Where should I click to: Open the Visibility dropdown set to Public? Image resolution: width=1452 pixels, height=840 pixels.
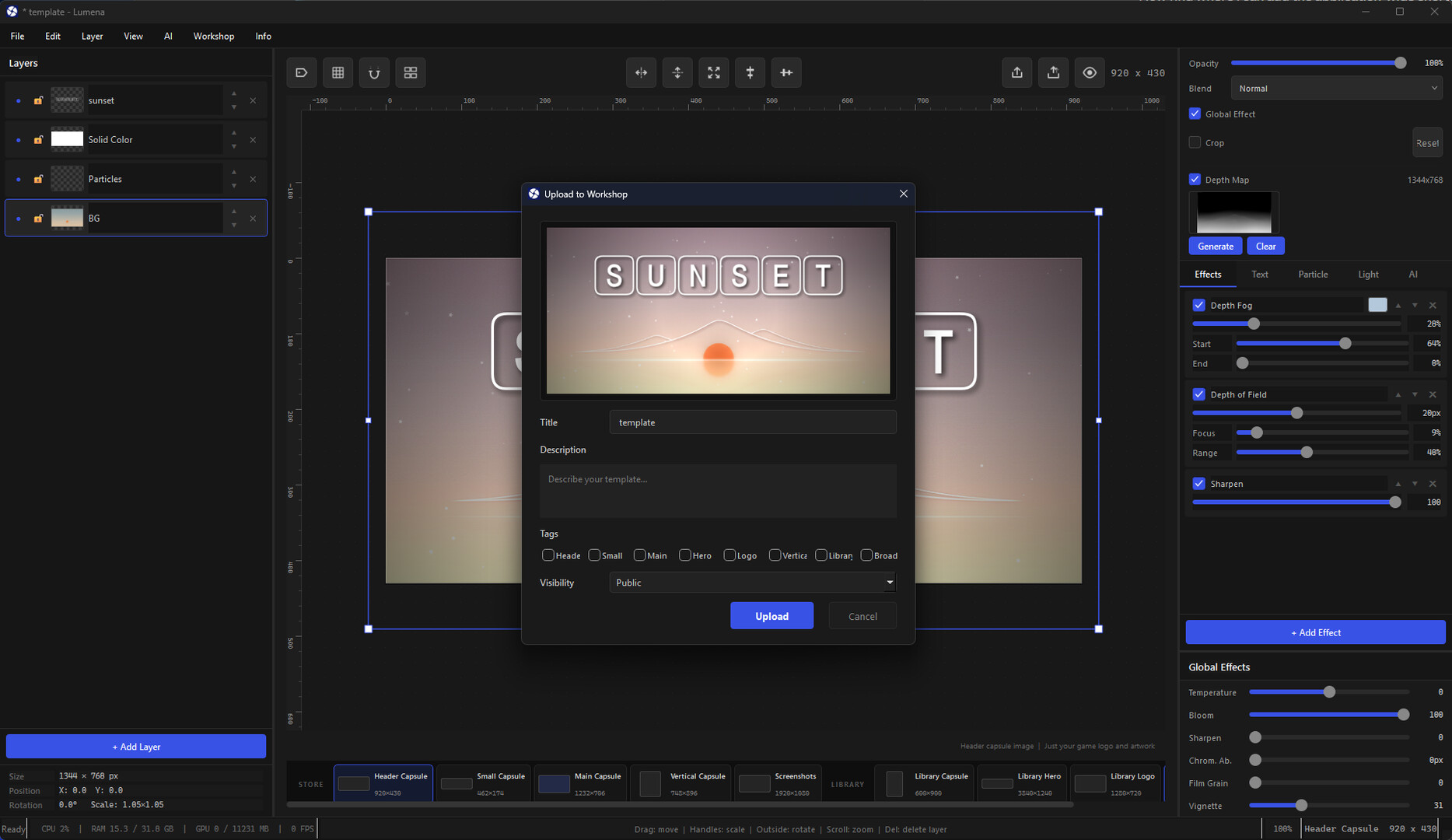coord(751,582)
